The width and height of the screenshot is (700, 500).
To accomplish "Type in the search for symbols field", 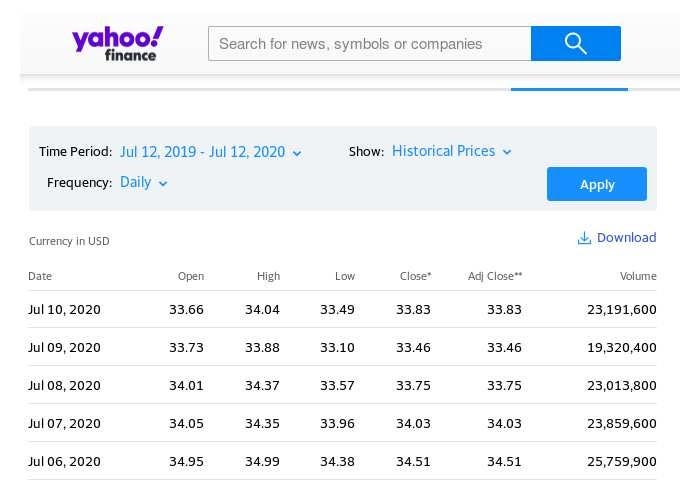I will point(369,44).
